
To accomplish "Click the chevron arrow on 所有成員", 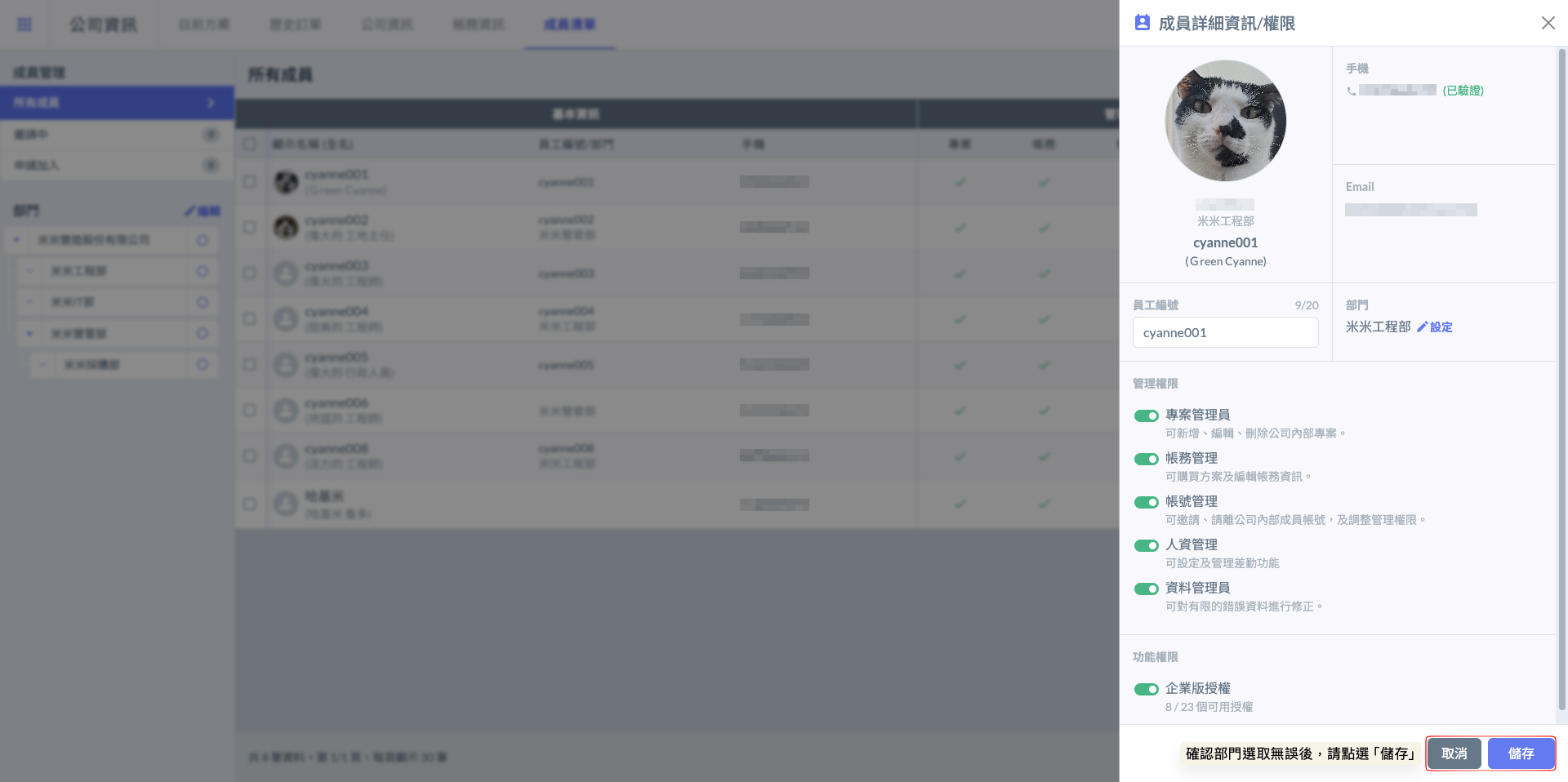I will pos(211,103).
